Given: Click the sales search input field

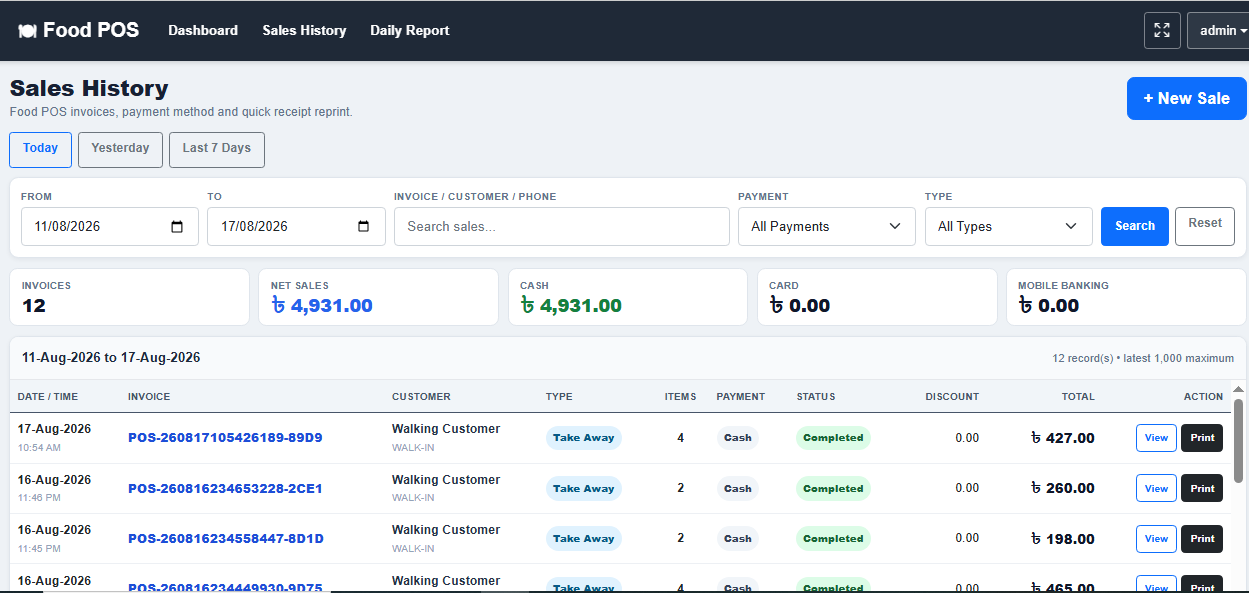Looking at the screenshot, I should [x=562, y=226].
